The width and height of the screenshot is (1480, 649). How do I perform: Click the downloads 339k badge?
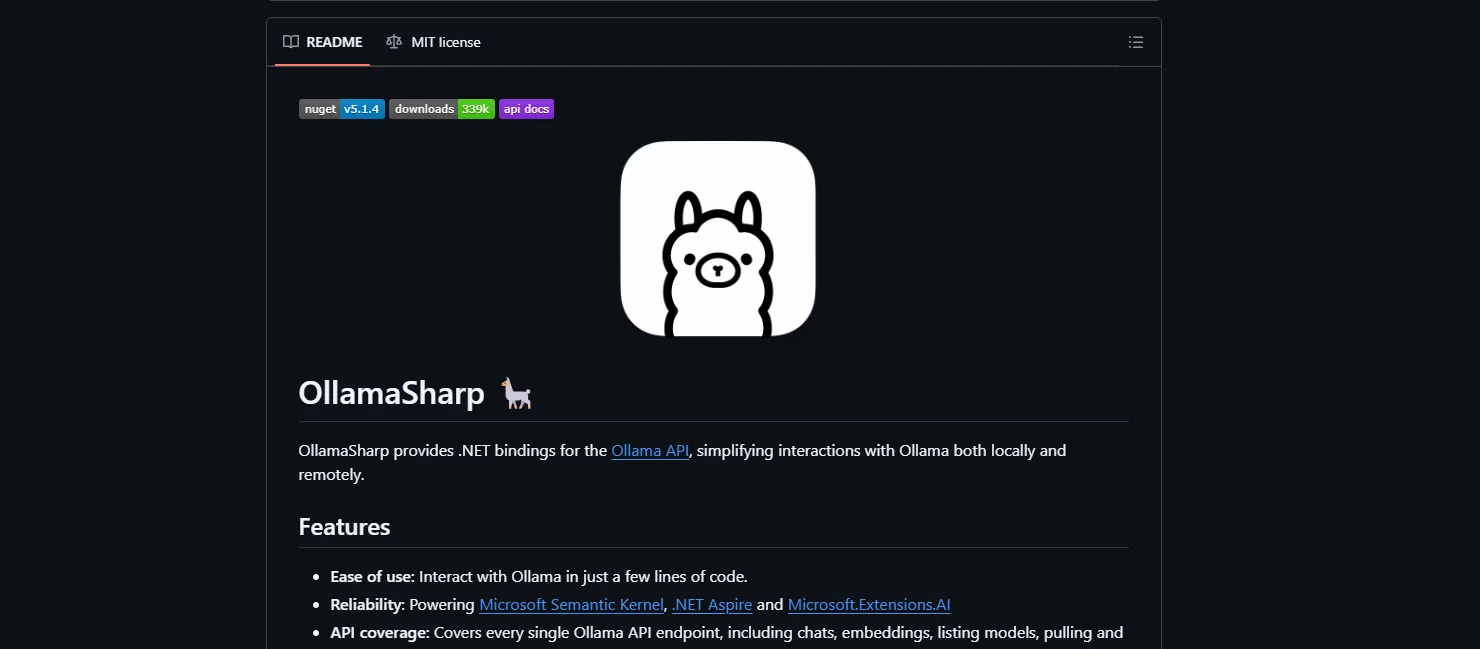coord(442,109)
